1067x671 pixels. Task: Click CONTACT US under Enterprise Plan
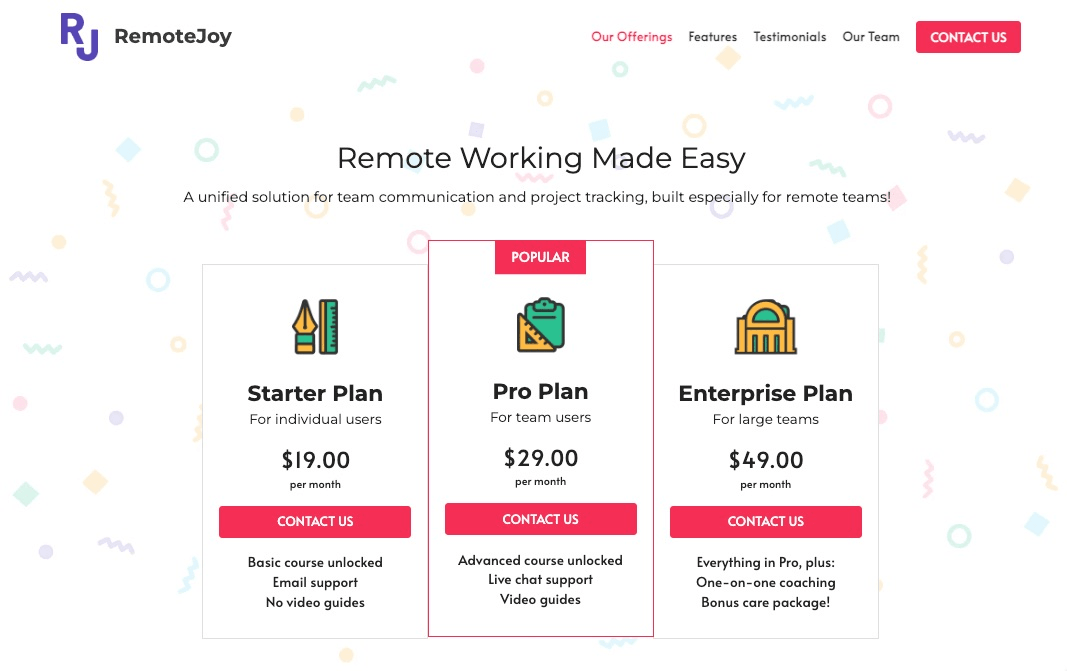pos(765,521)
